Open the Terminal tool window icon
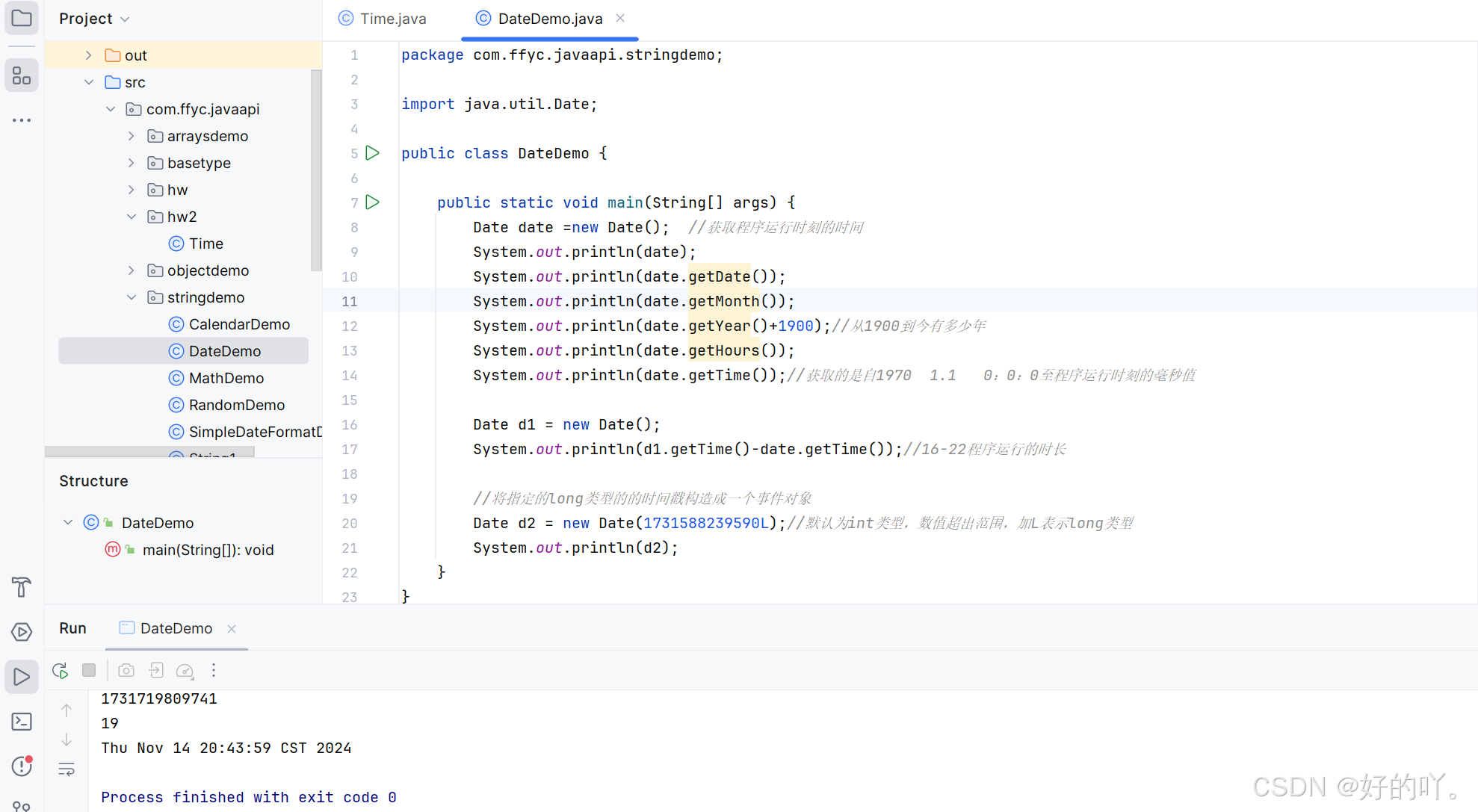Screen dimensions: 1478x812 click(22, 722)
